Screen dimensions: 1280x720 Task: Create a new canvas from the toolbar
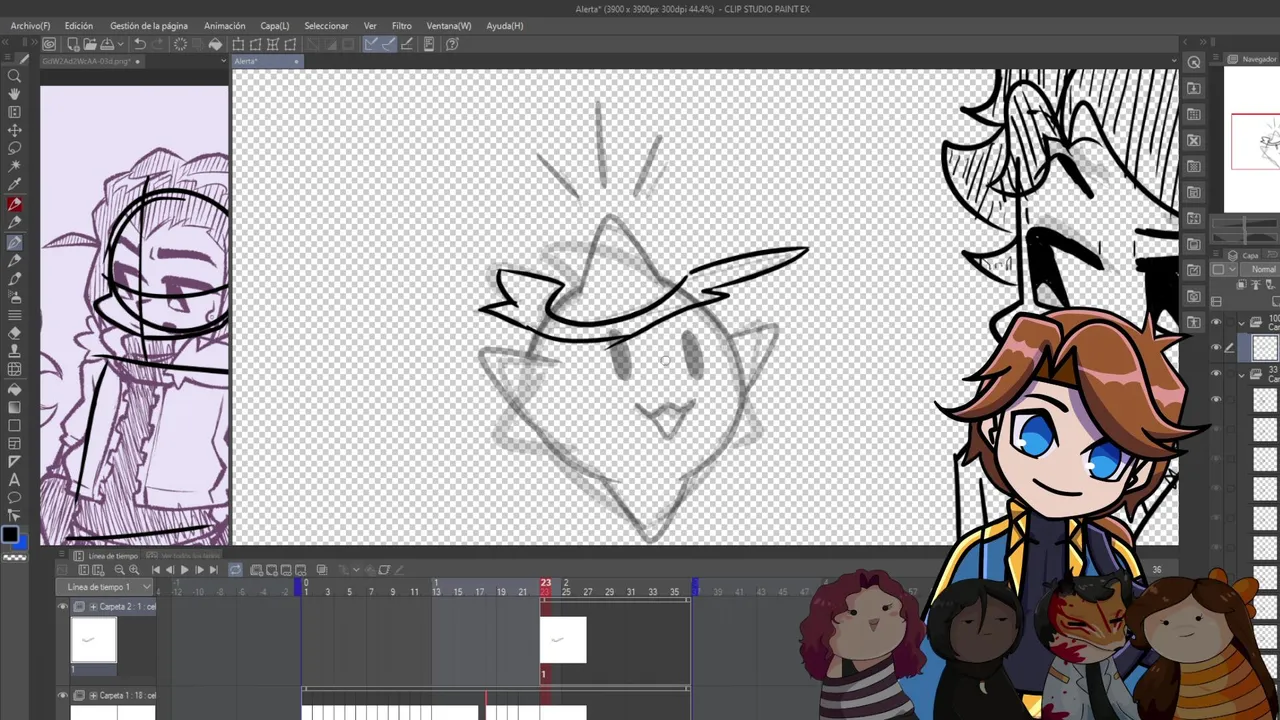click(73, 44)
